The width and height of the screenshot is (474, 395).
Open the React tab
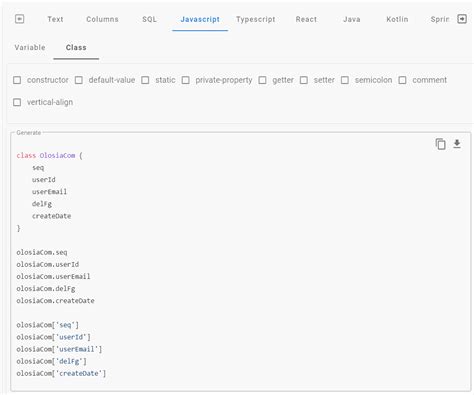(x=306, y=19)
